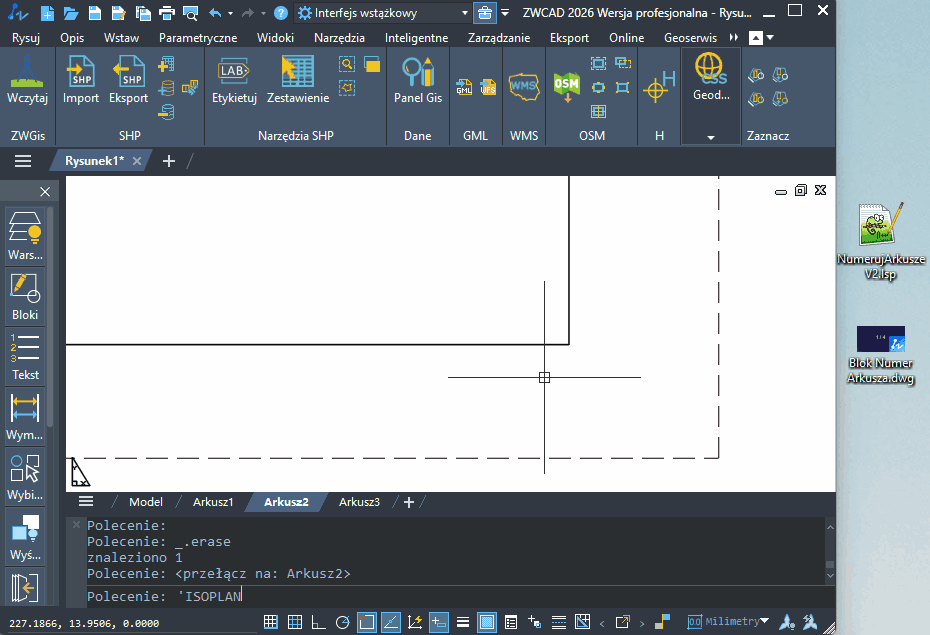
Task: Switch to the Arkusz3 layout tab
Action: pyautogui.click(x=359, y=502)
